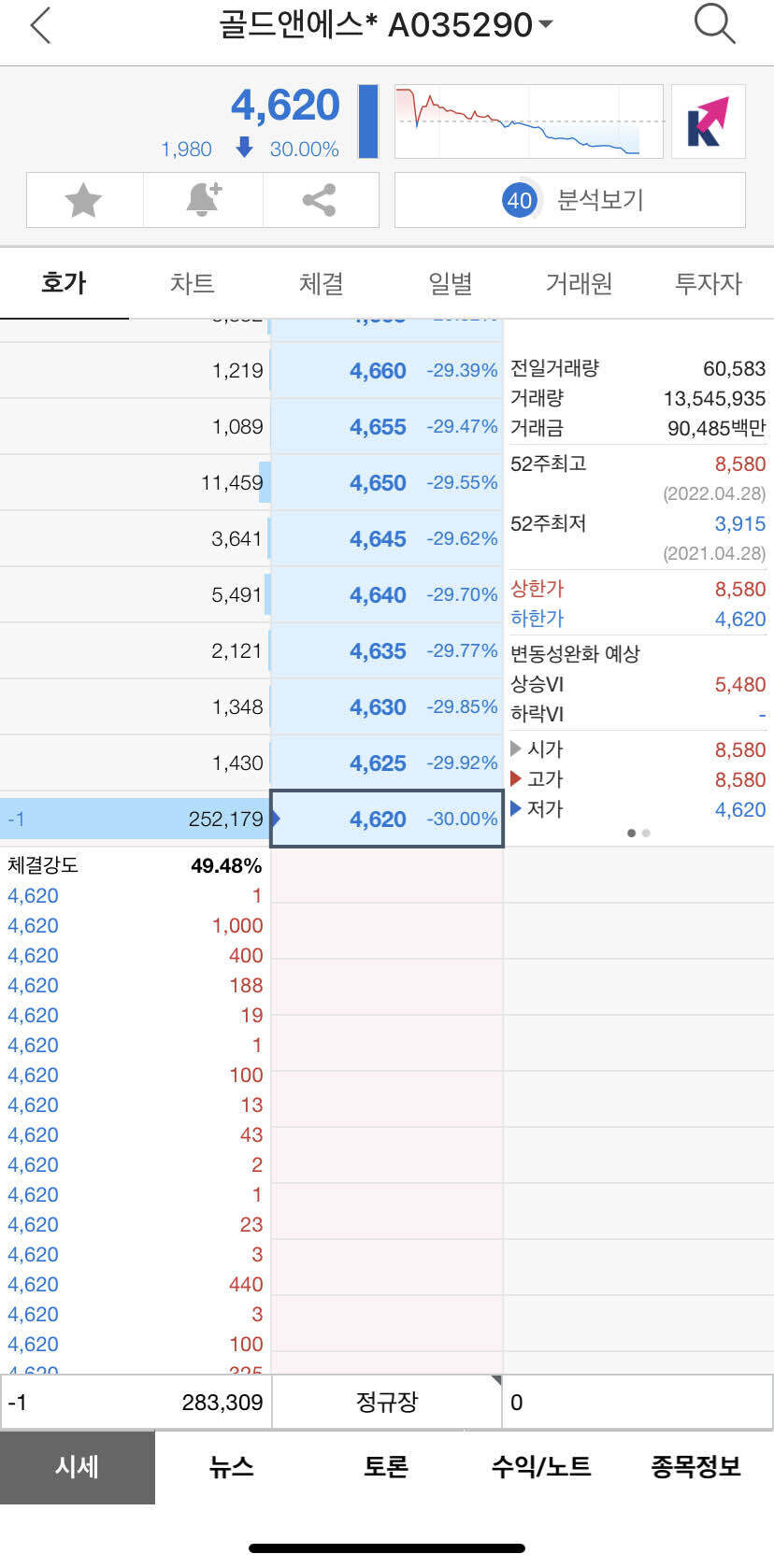
Task: Set a price alert with bell icon
Action: click(x=203, y=200)
